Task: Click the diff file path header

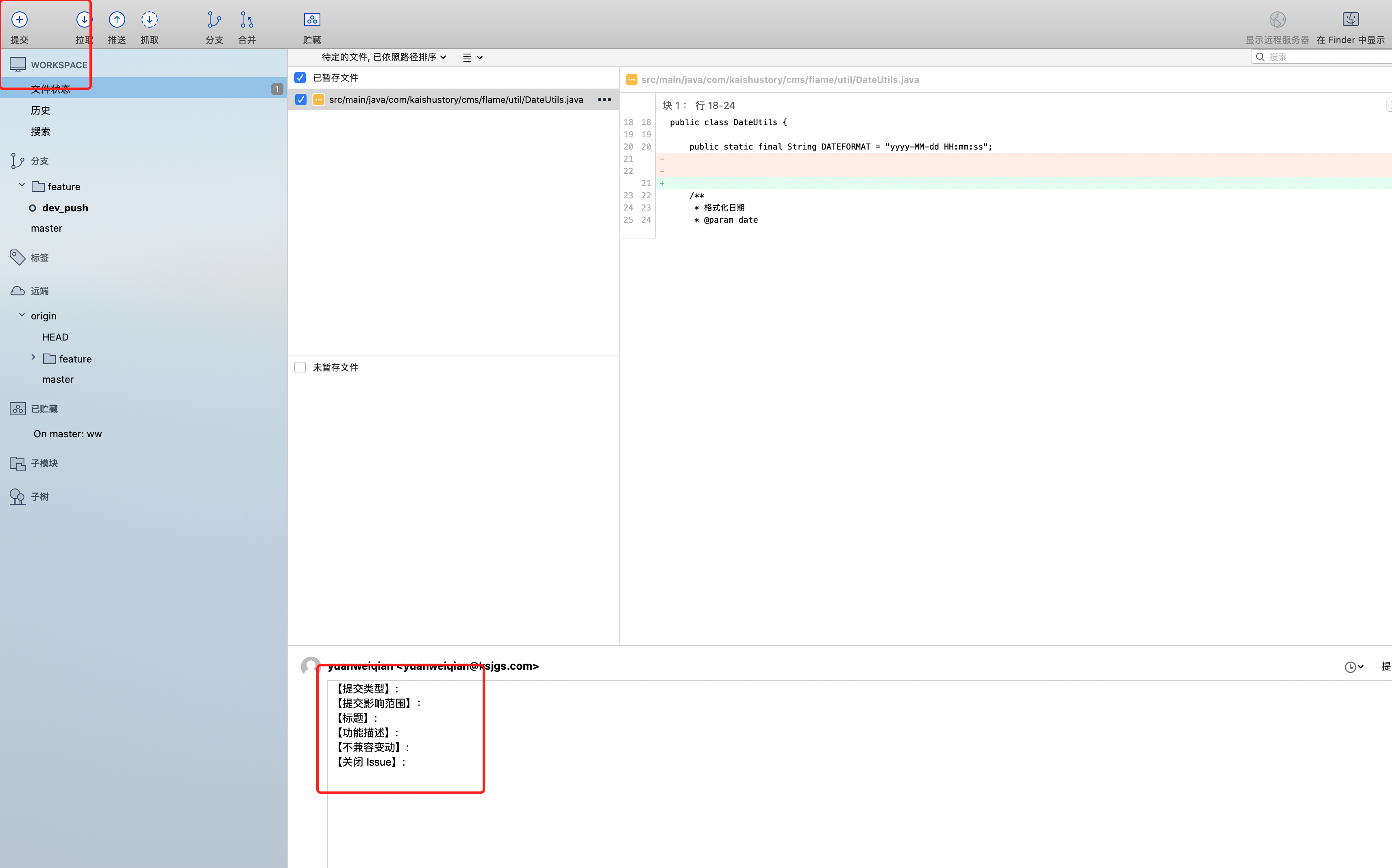Action: click(780, 80)
